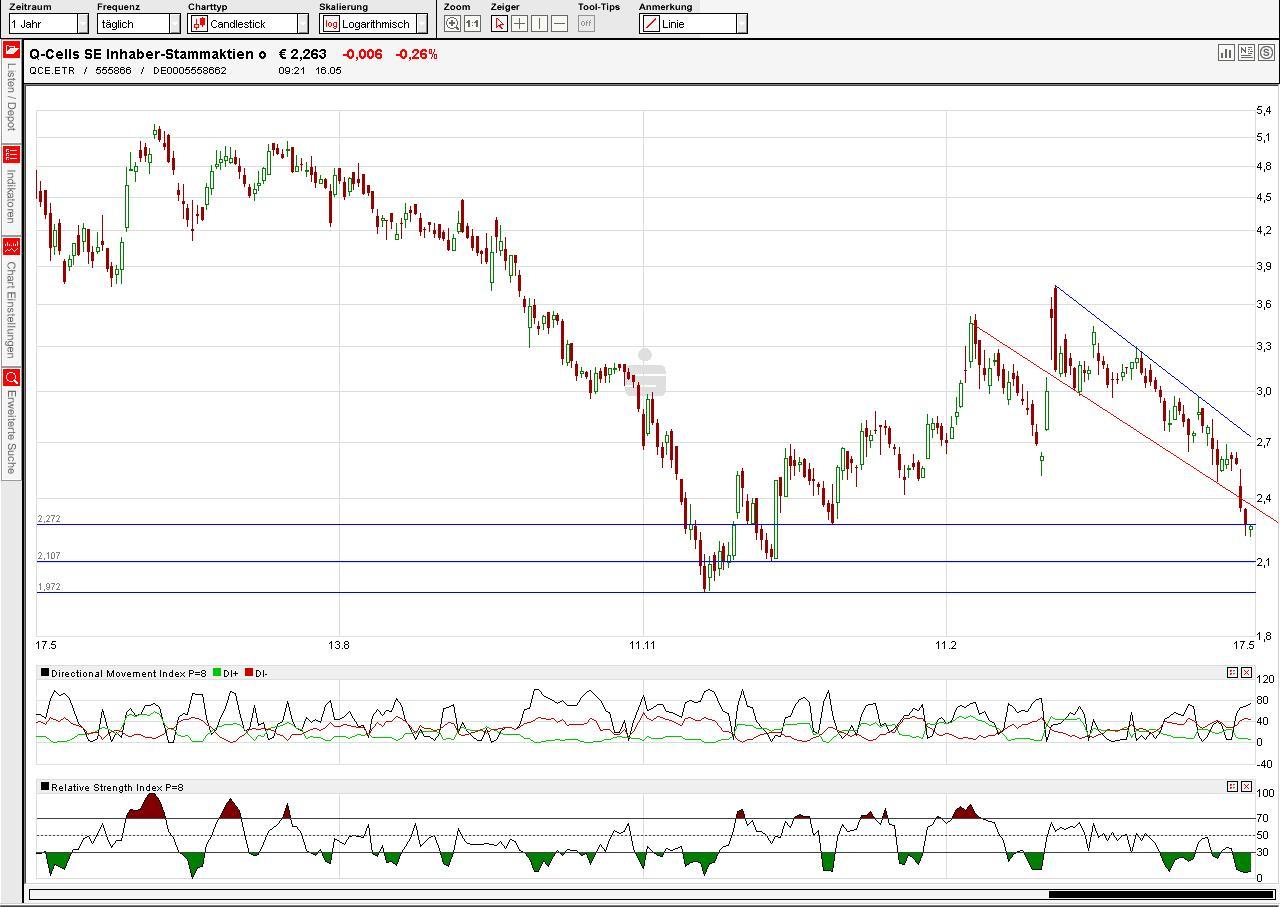This screenshot has width=1280, height=907.
Task: Open settings of Relative Strength Index panel
Action: click(x=1232, y=787)
